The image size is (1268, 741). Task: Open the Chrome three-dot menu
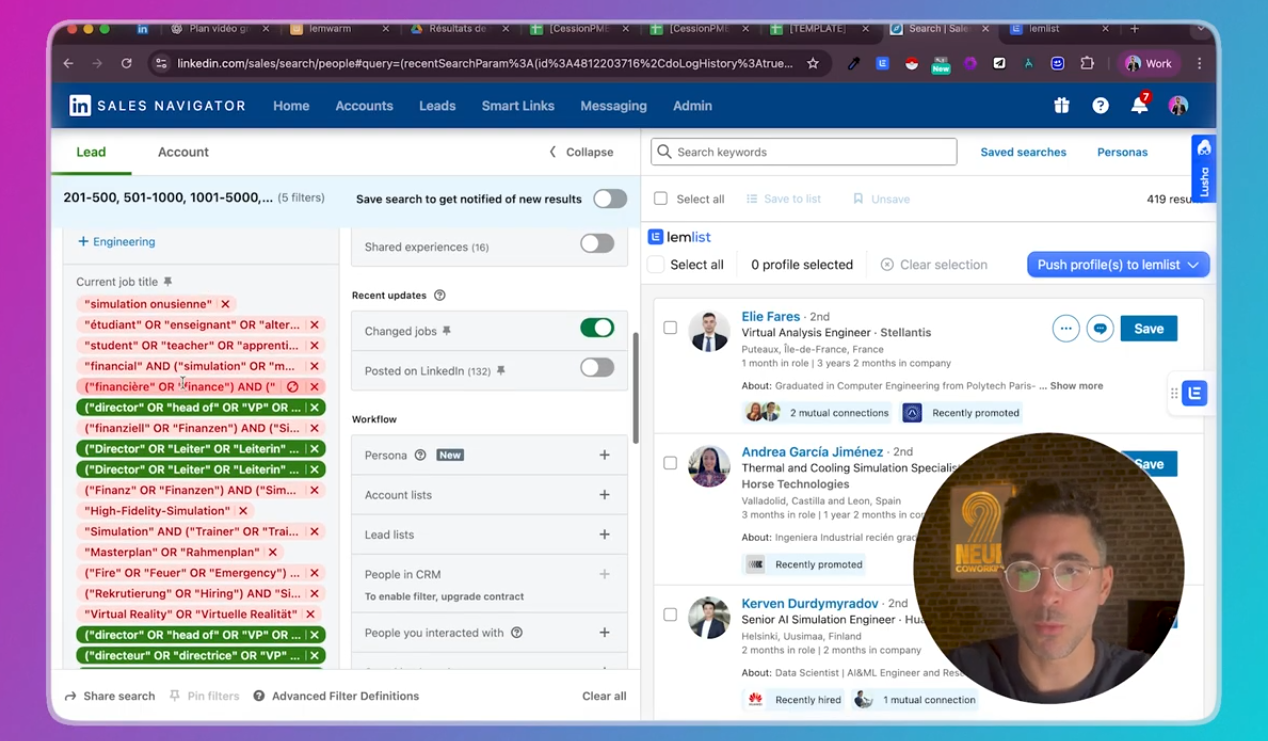click(x=1199, y=63)
